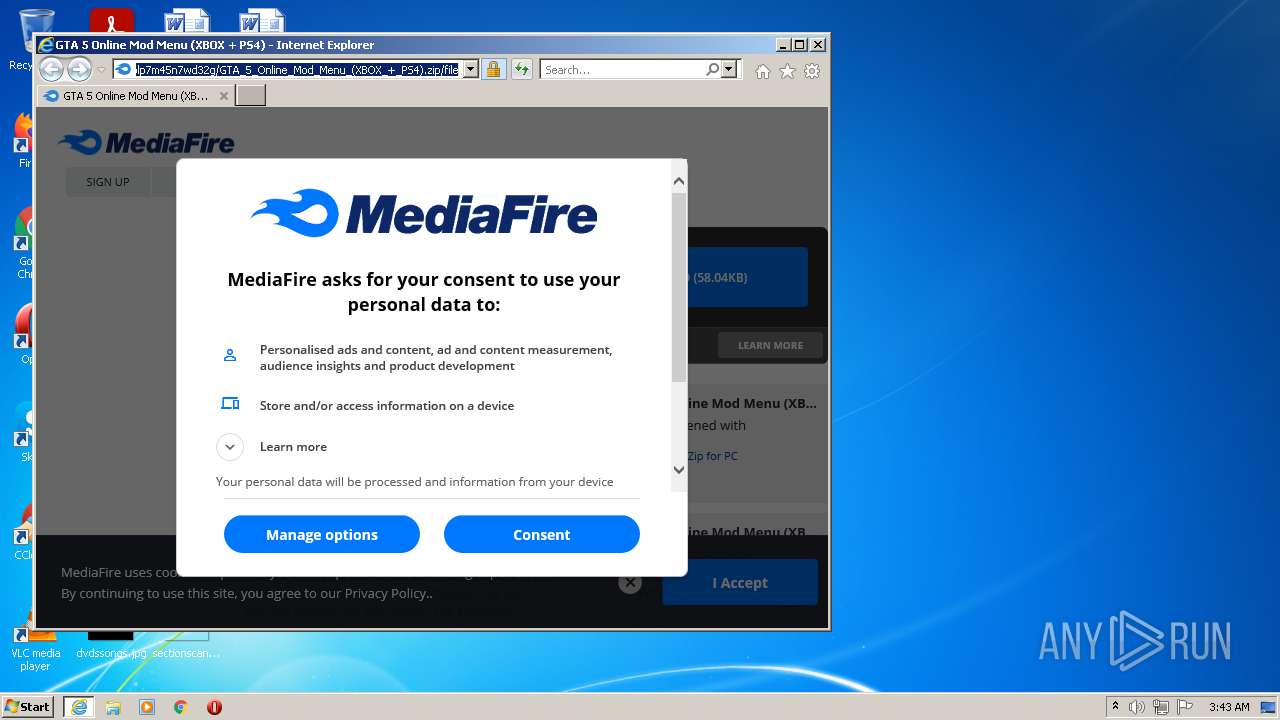Open the media player taskbar icon

point(147,707)
